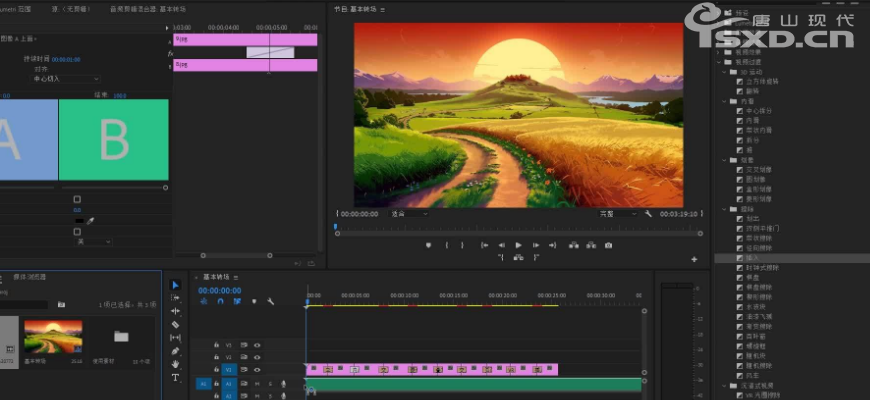This screenshot has width=870, height=400.
Task: Open the 使用素材 bin folder
Action: tap(121, 336)
